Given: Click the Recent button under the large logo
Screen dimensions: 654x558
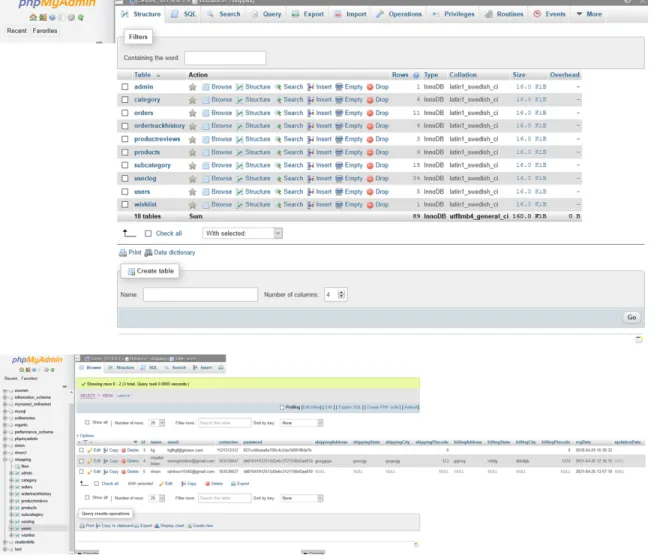Looking at the screenshot, I should pos(17,31).
